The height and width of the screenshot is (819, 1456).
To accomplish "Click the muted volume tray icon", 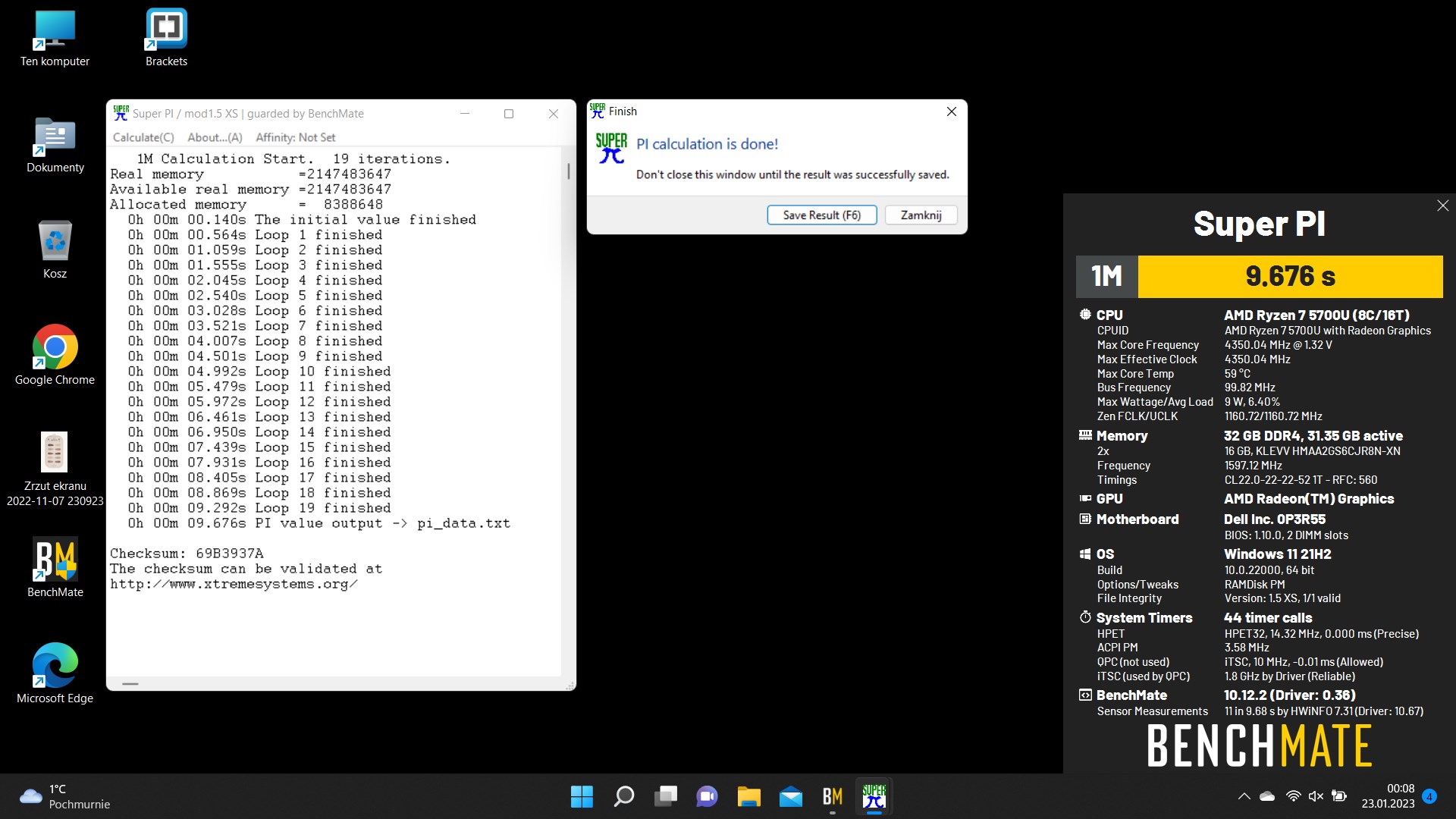I will click(1316, 796).
